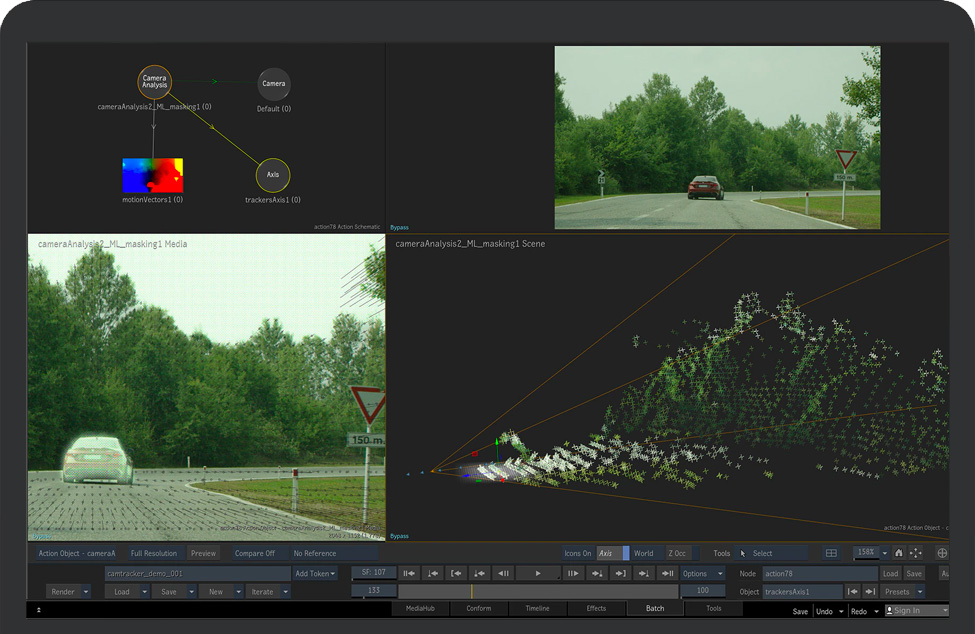
Task: Toggle the Z Occ option
Action: point(677,553)
